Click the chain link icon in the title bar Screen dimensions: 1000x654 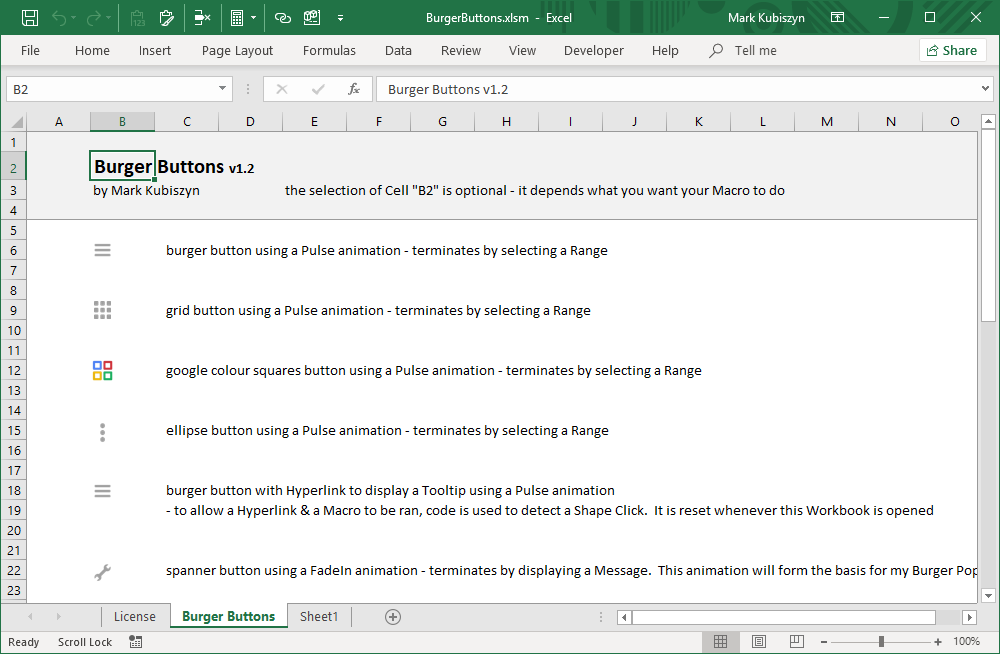pyautogui.click(x=283, y=18)
